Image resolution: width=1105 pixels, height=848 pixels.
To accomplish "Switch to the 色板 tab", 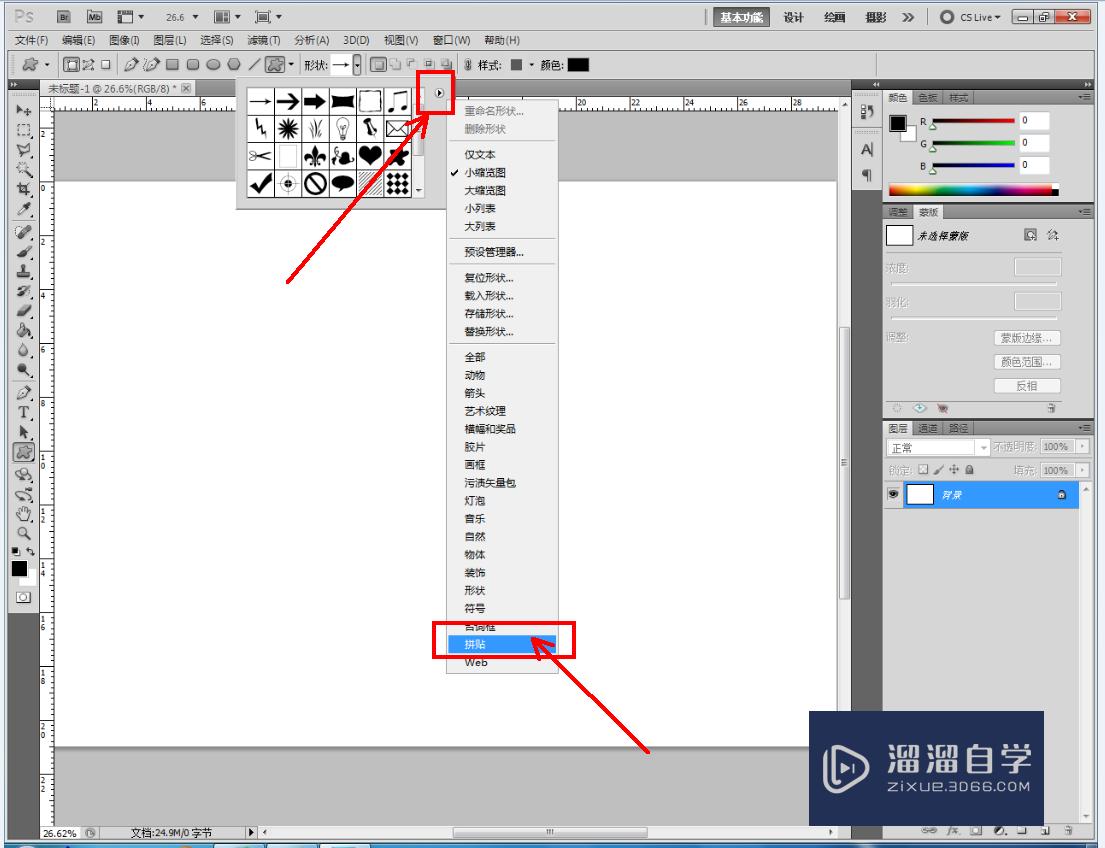I will click(x=928, y=98).
